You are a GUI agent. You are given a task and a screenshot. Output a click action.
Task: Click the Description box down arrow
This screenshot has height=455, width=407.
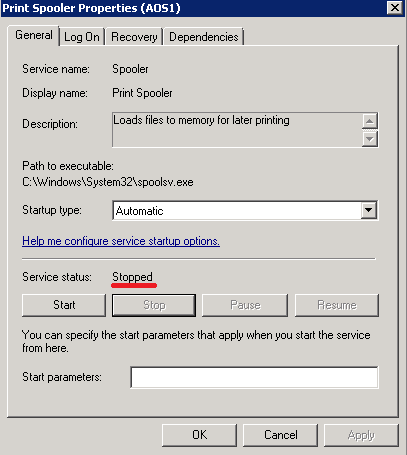coord(370,139)
